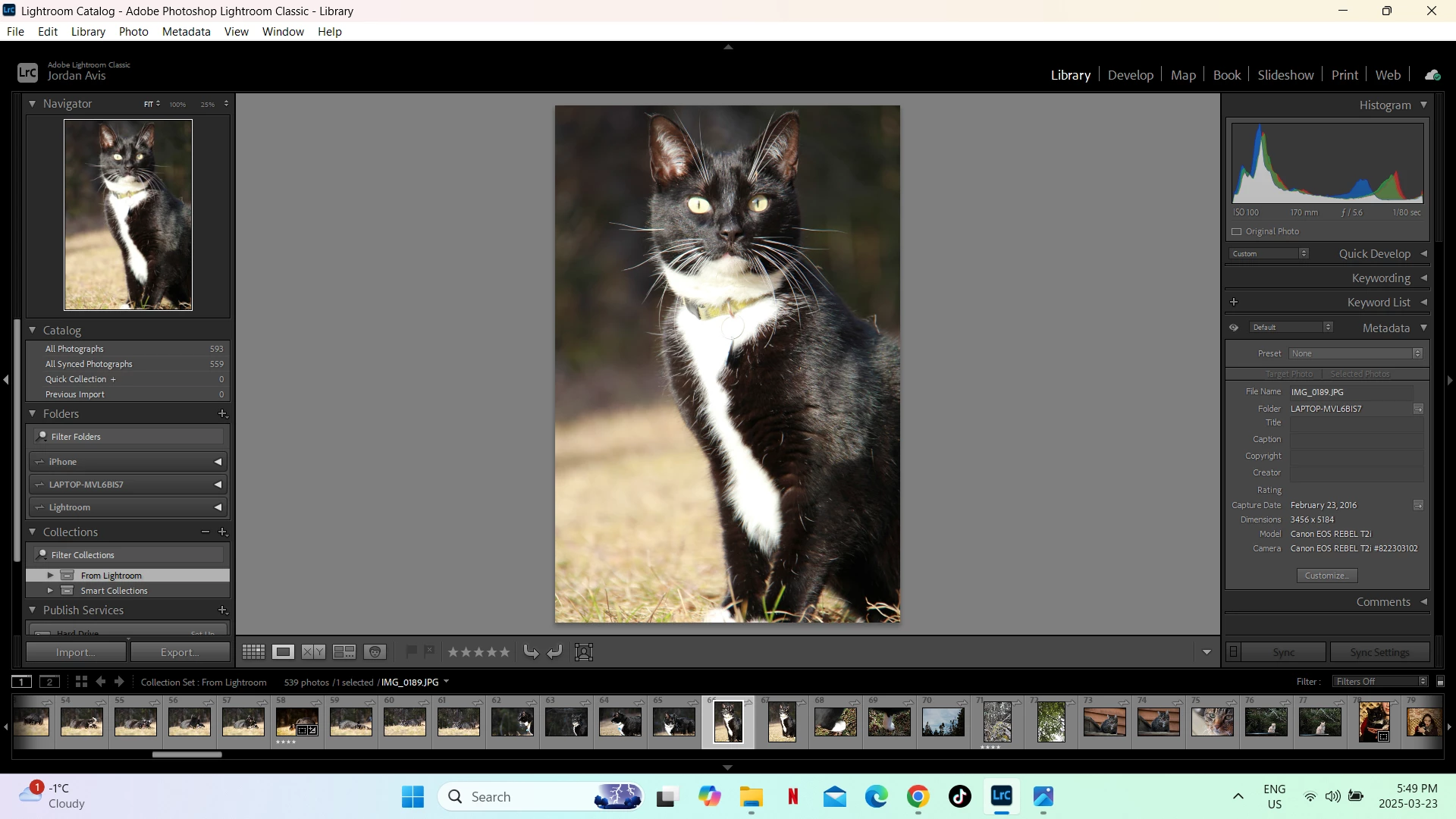This screenshot has width=1456, height=819.
Task: Enable the Original Photo checkbox
Action: tap(1237, 232)
